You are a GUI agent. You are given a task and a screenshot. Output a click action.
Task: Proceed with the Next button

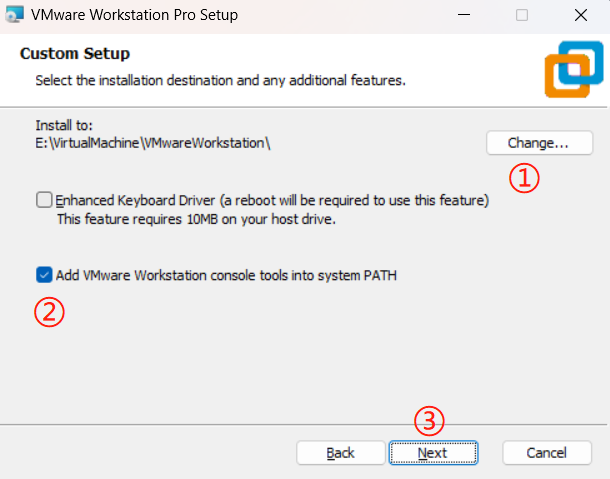tap(433, 453)
